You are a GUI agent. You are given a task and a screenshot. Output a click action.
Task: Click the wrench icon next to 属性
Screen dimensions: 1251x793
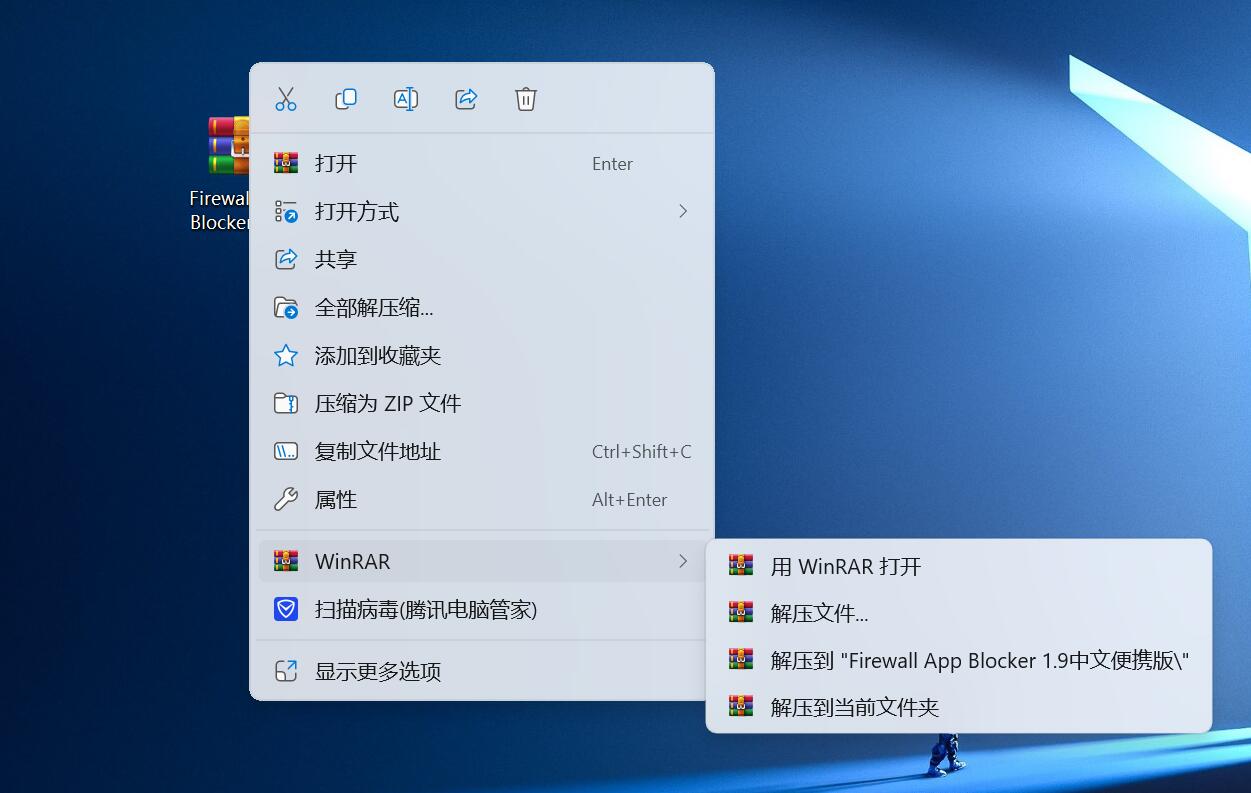(286, 500)
